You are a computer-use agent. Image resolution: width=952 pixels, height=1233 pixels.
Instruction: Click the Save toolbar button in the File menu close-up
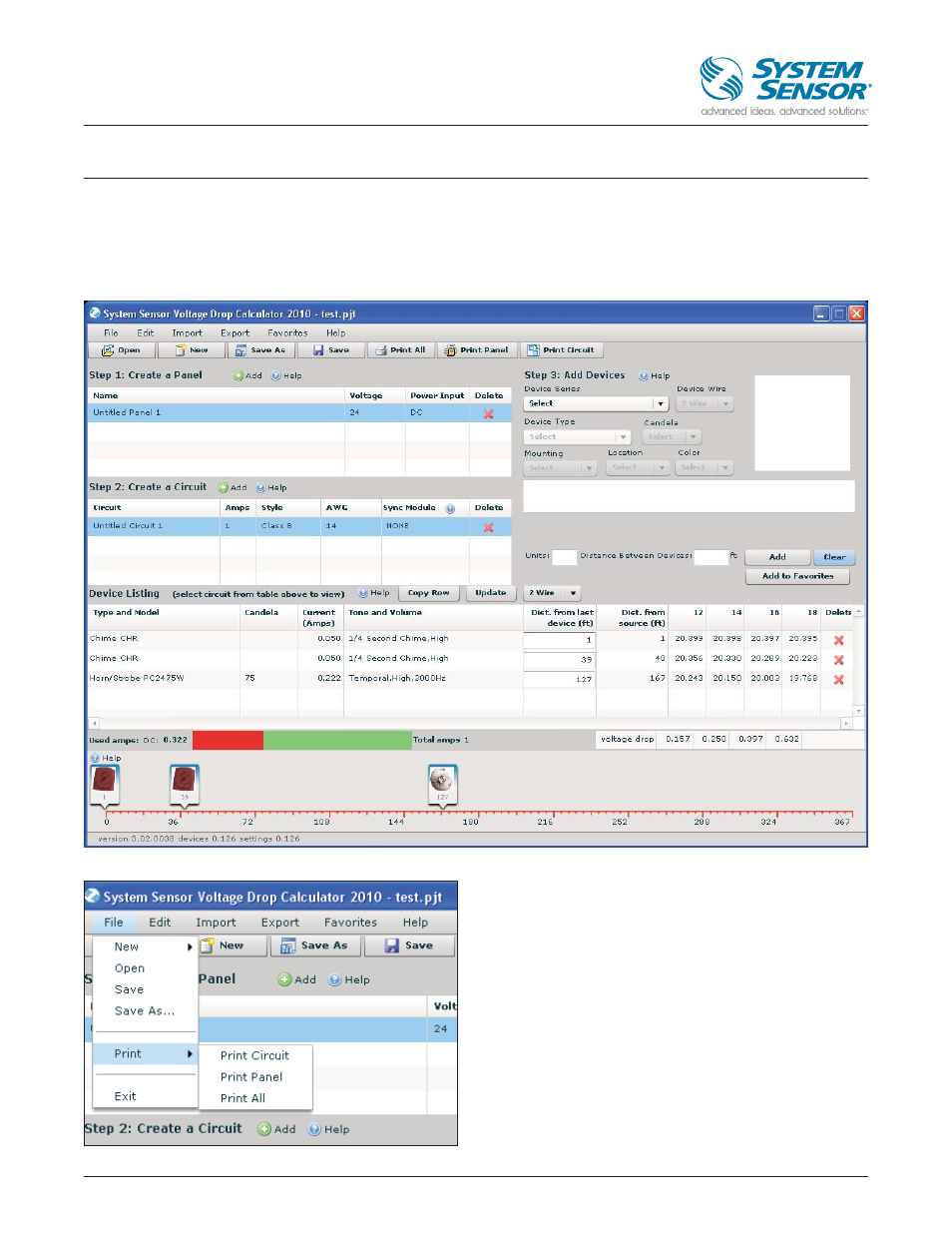(409, 945)
